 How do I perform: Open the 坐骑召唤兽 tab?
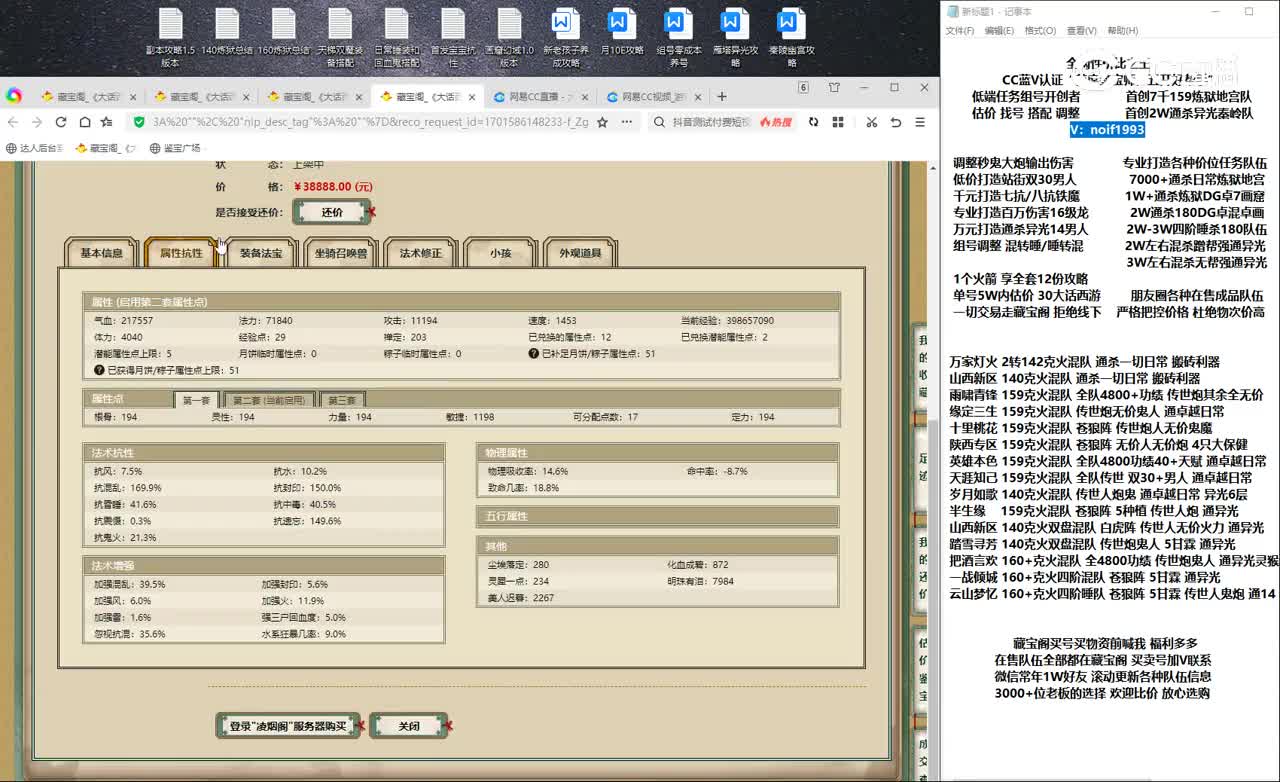tap(340, 253)
